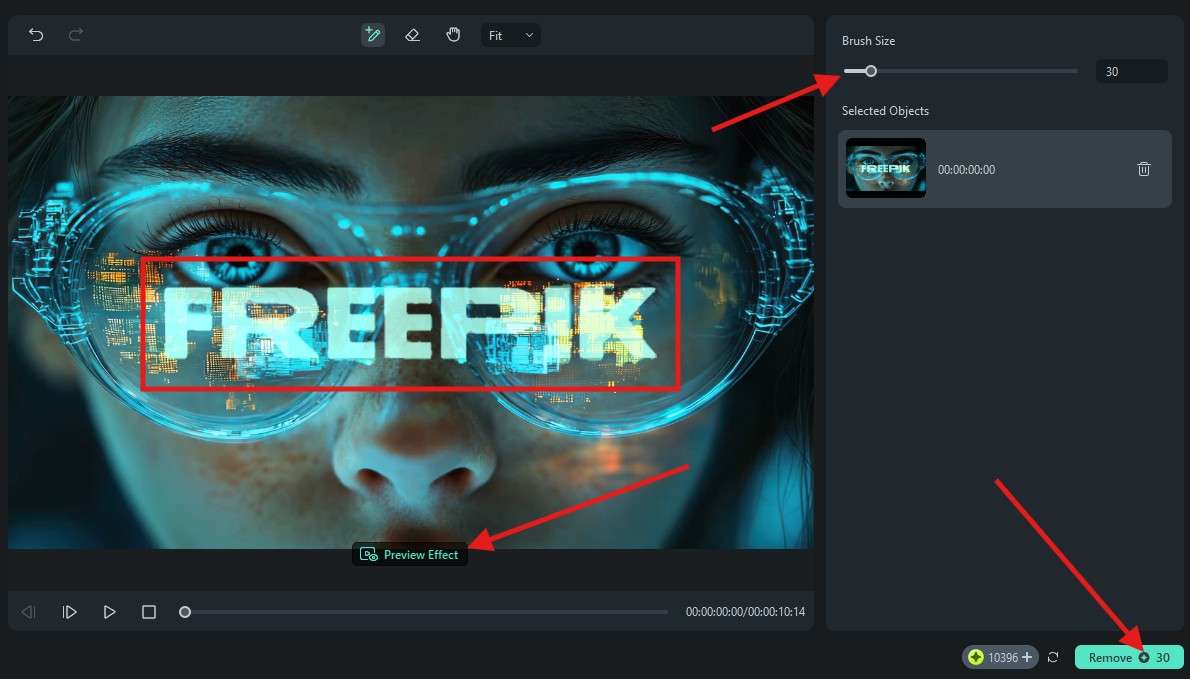
Task: Click the Selected Objects label
Action: point(885,111)
